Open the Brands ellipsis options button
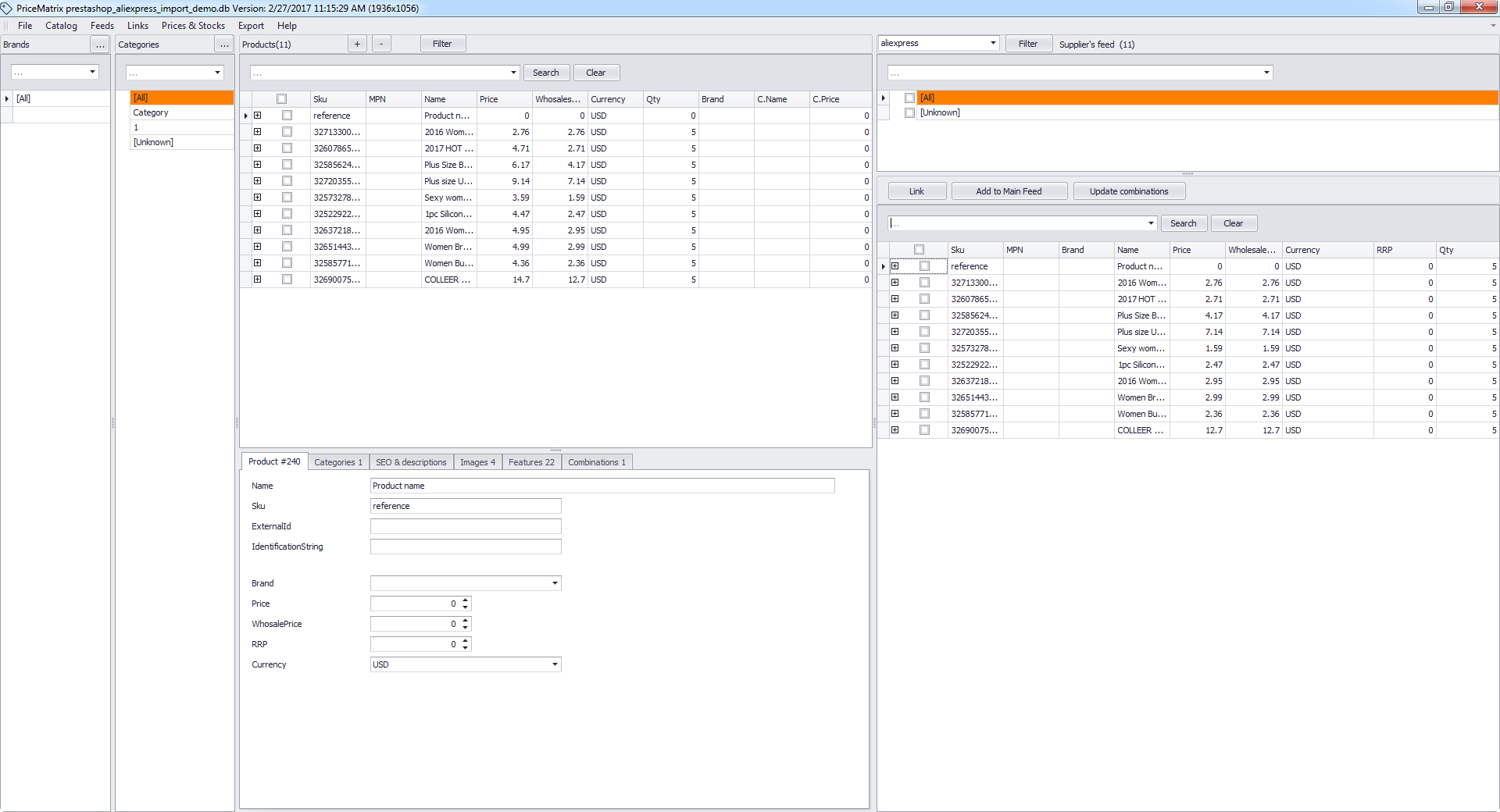Image resolution: width=1500 pixels, height=812 pixels. [100, 45]
